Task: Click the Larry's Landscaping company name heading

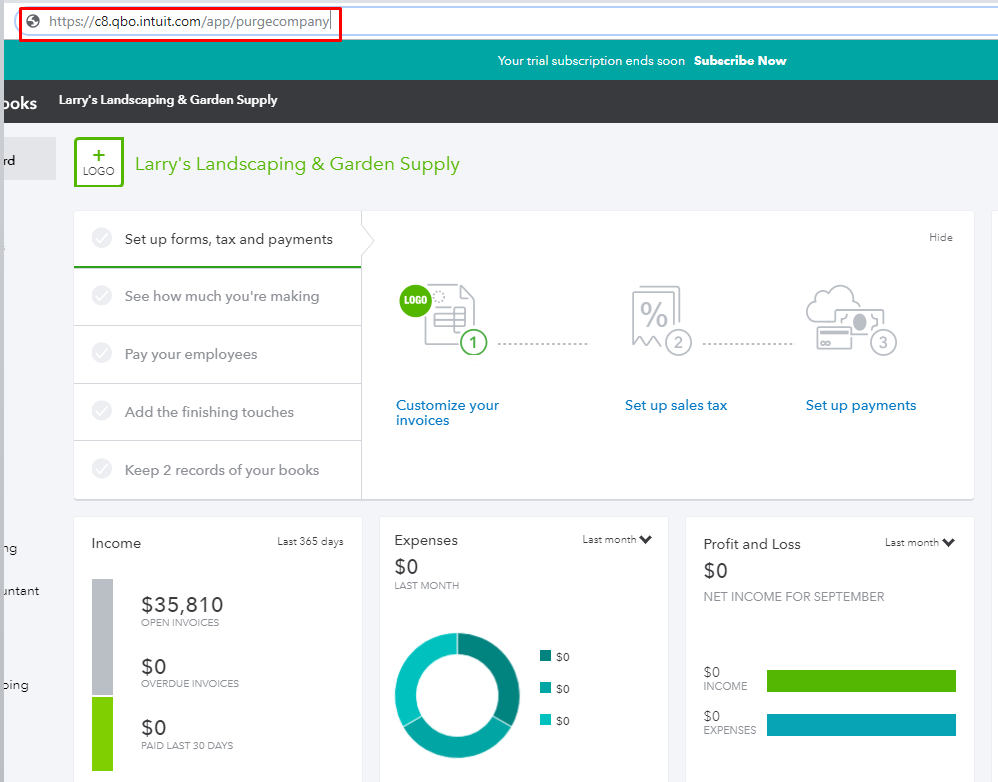Action: [297, 164]
